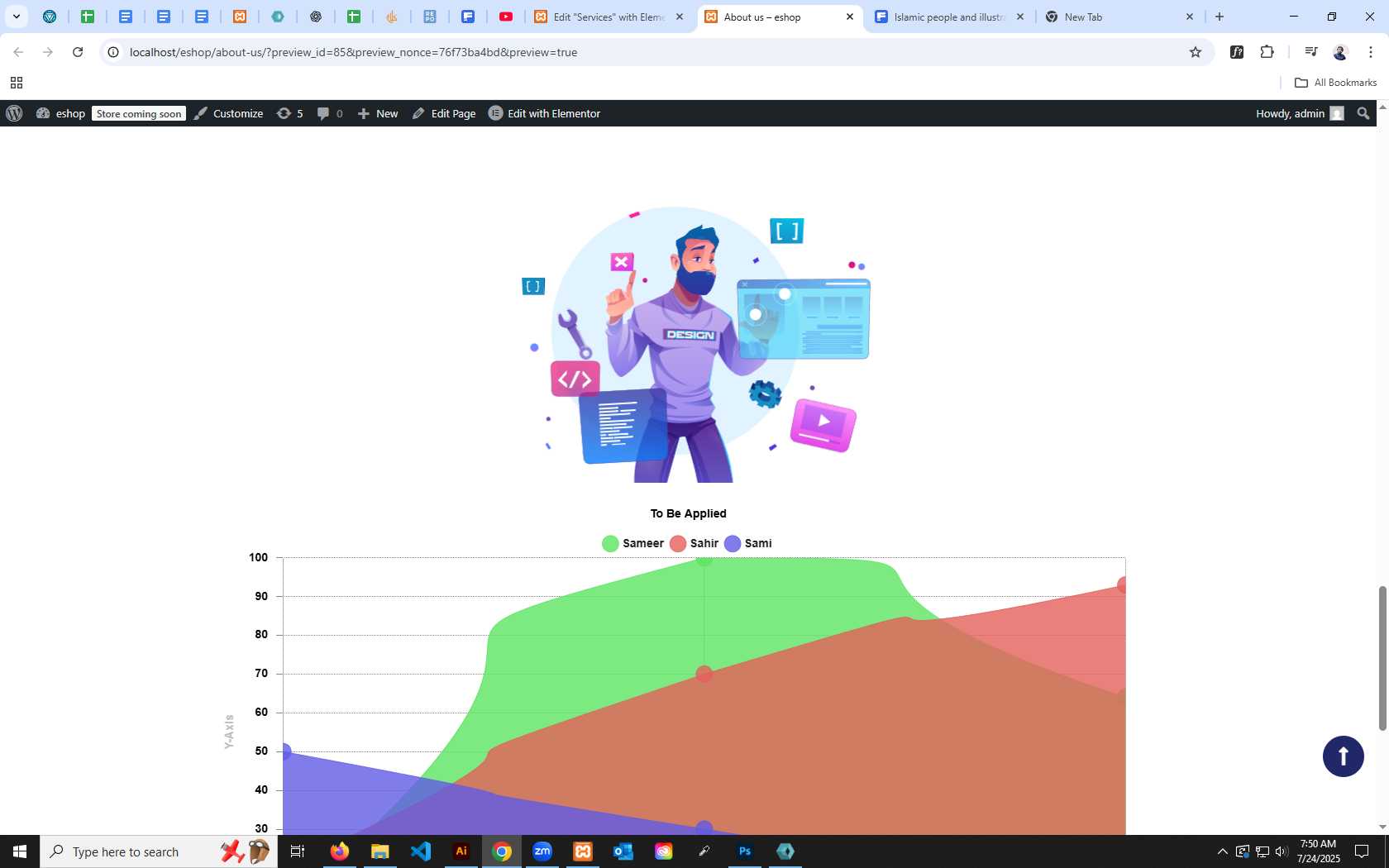Open the apps grid in bookmarks bar
Screen dimensions: 1389x868
17,83
